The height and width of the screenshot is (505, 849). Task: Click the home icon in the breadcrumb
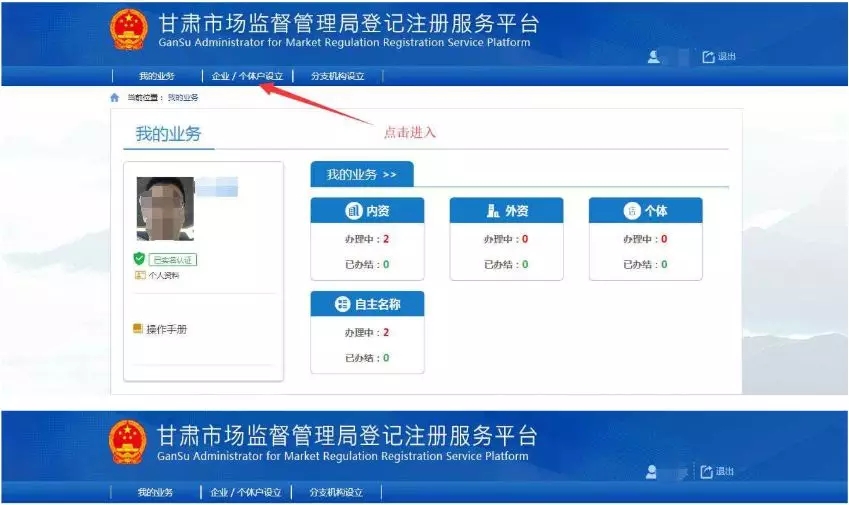[x=114, y=97]
